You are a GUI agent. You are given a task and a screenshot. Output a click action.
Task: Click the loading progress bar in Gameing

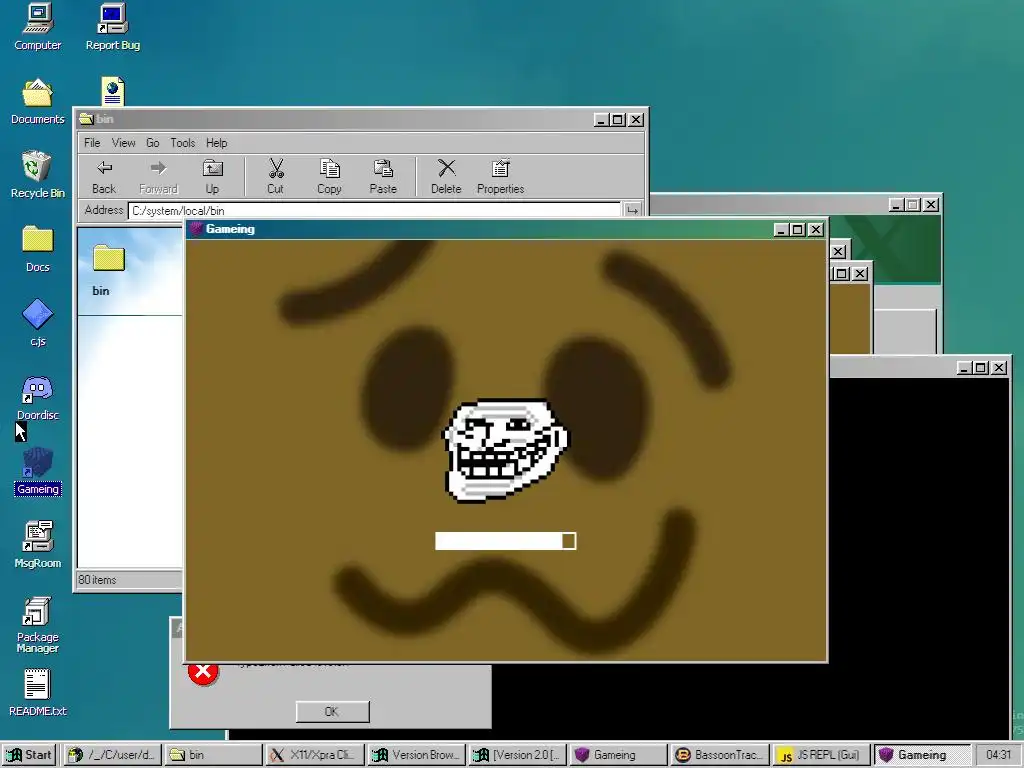point(505,541)
